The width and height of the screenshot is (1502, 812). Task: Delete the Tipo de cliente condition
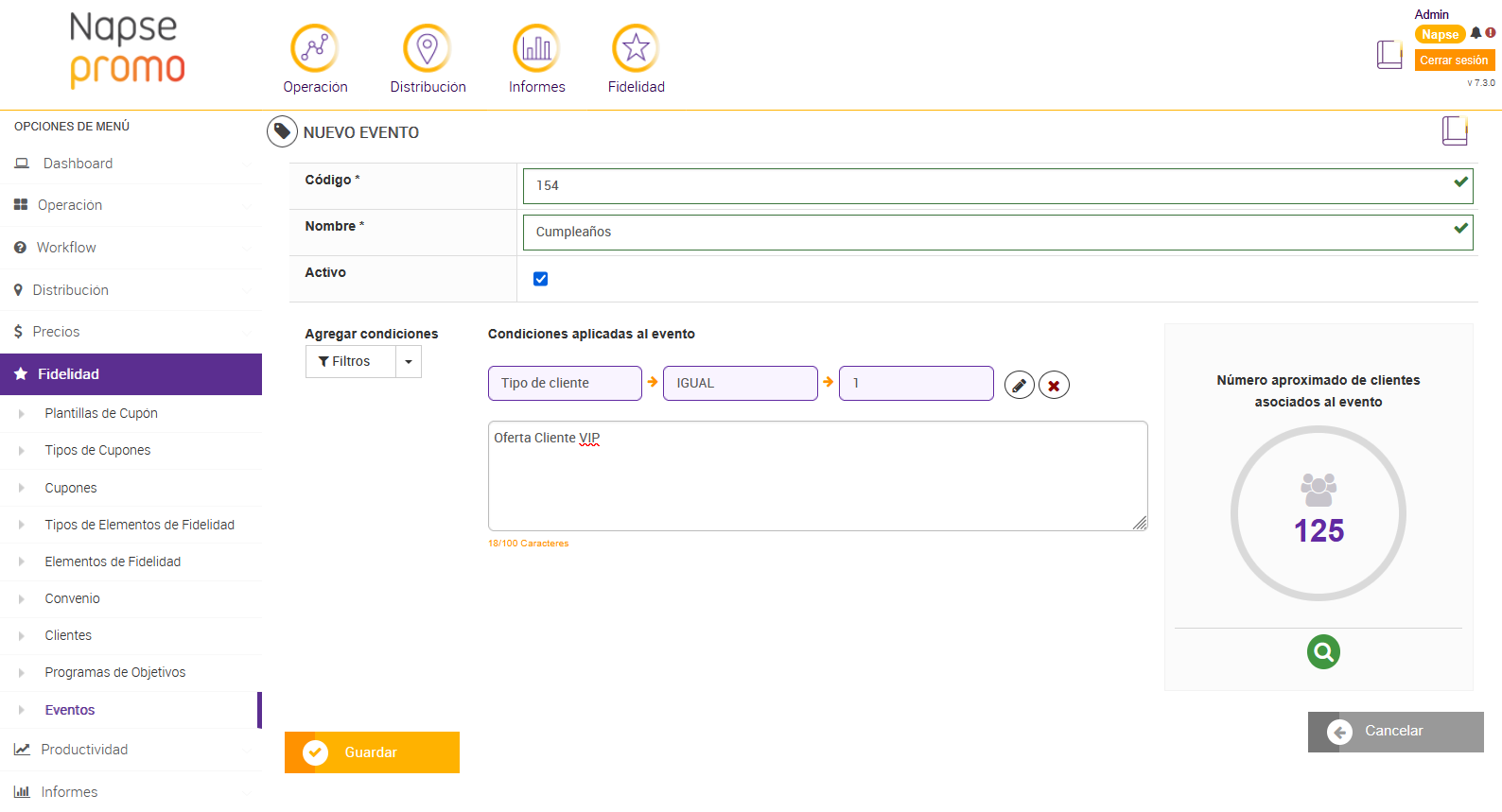[1054, 386]
